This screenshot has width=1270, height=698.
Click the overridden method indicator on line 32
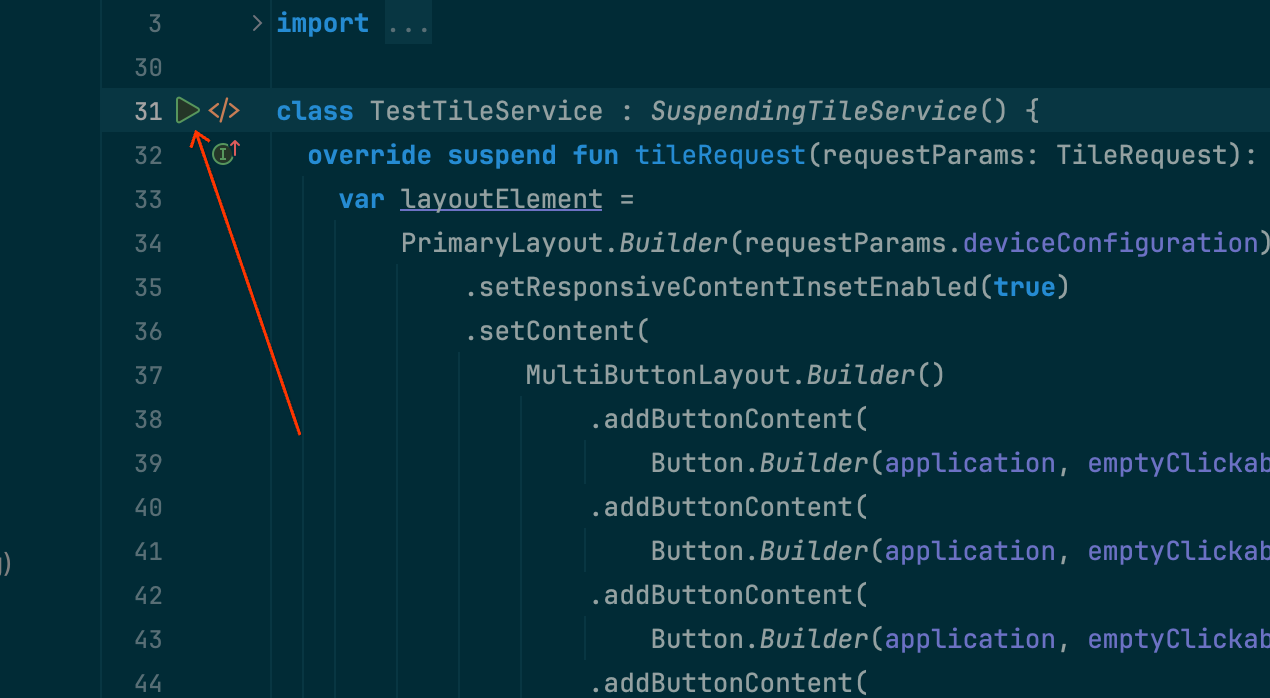tap(222, 154)
